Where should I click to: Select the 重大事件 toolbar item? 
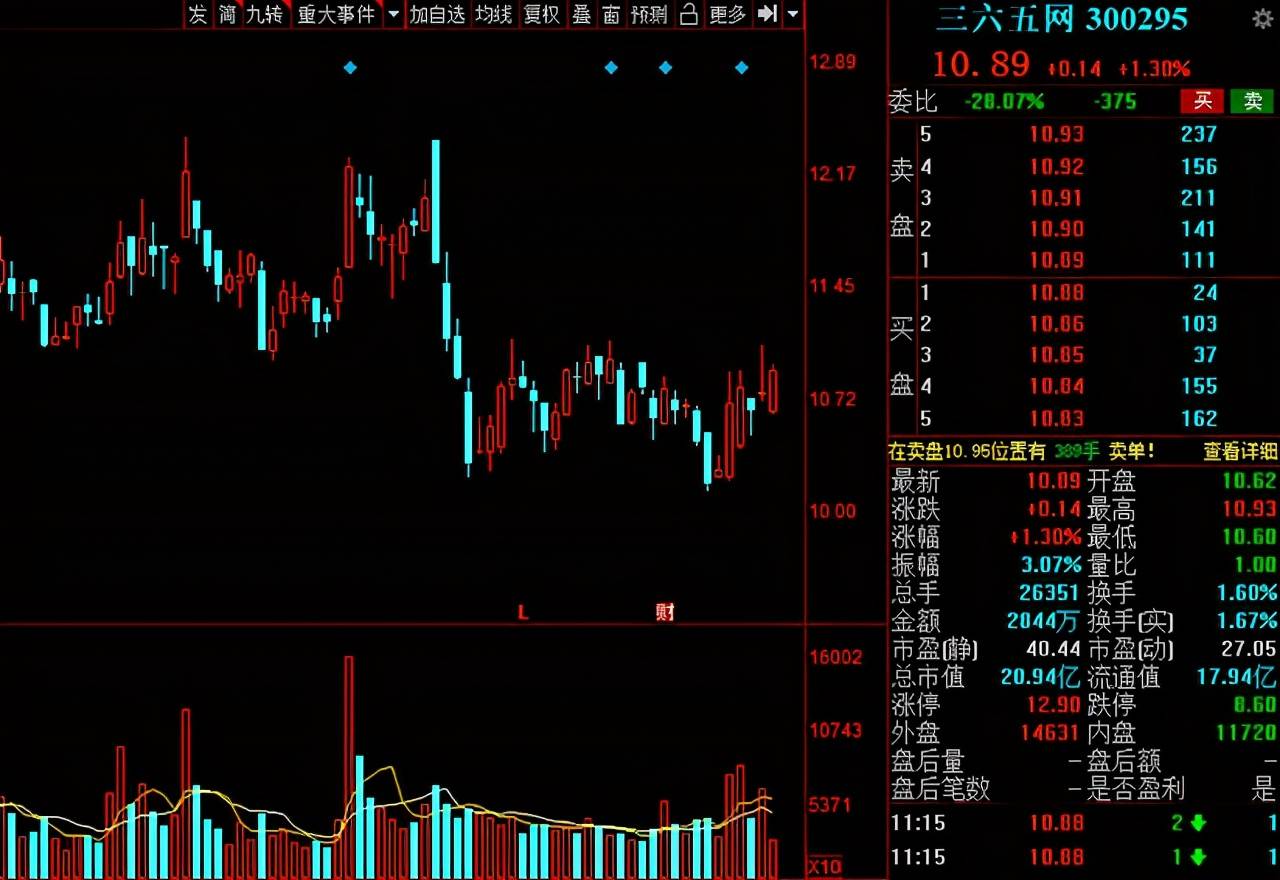336,14
